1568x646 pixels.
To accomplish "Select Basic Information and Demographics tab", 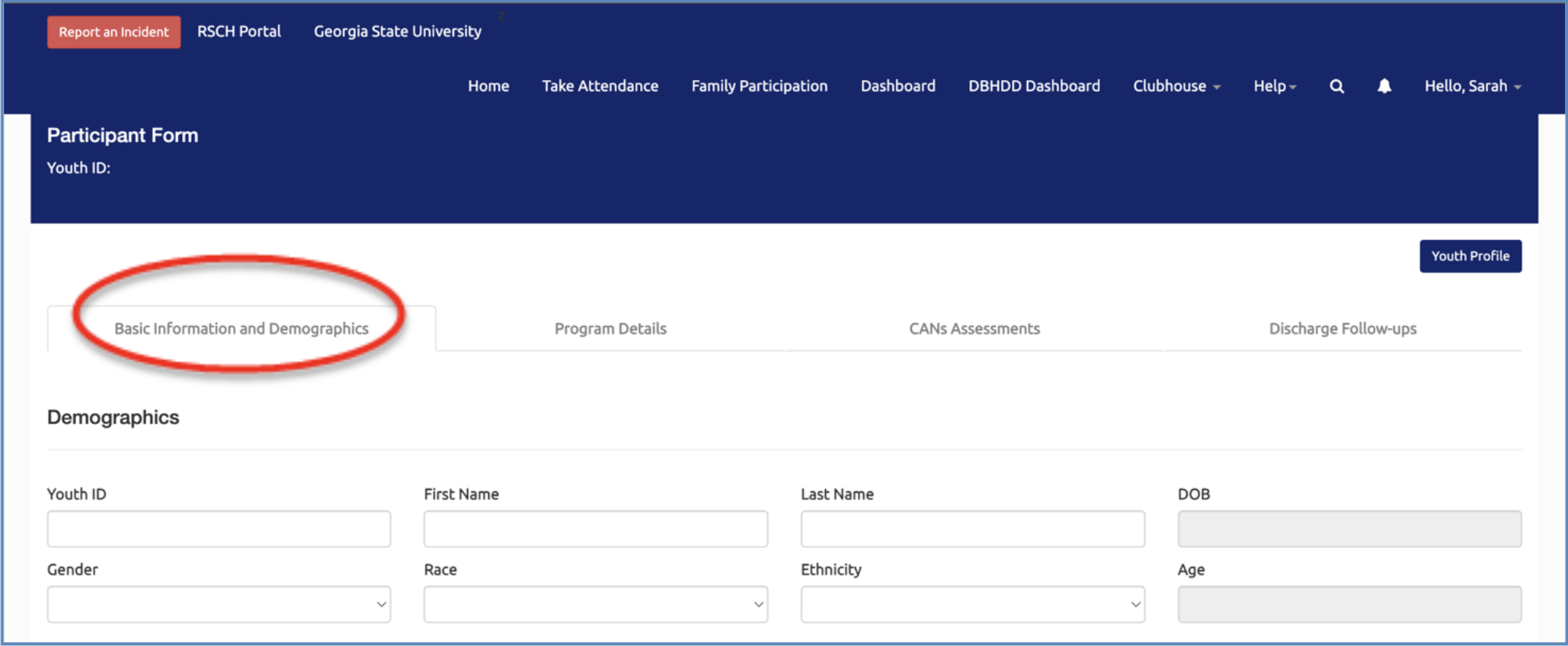I will point(242,328).
